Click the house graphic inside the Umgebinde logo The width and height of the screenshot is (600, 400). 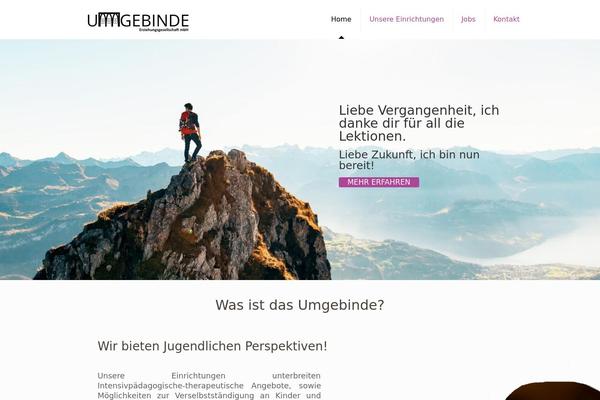(x=109, y=19)
